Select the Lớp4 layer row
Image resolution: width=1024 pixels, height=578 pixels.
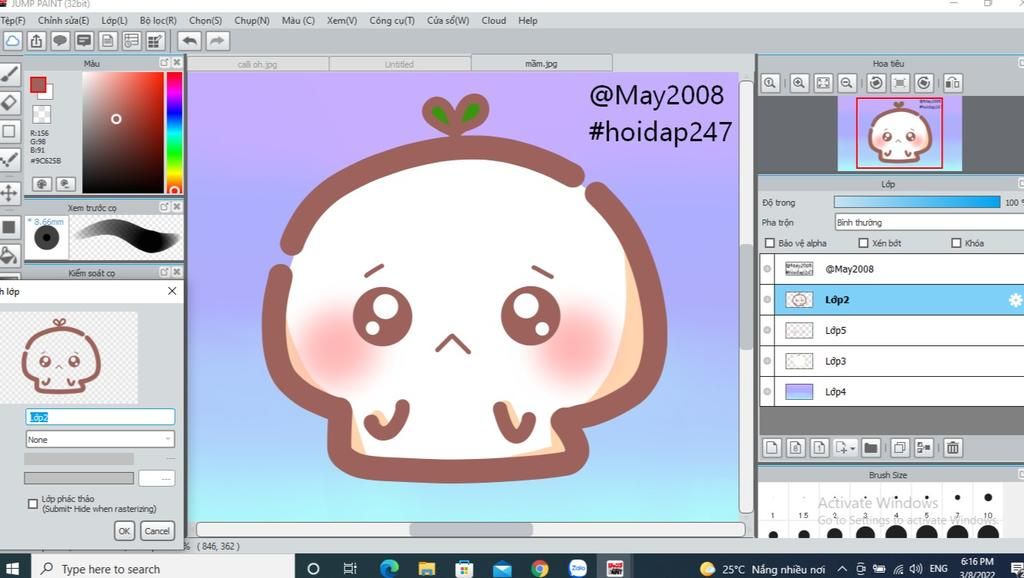892,392
